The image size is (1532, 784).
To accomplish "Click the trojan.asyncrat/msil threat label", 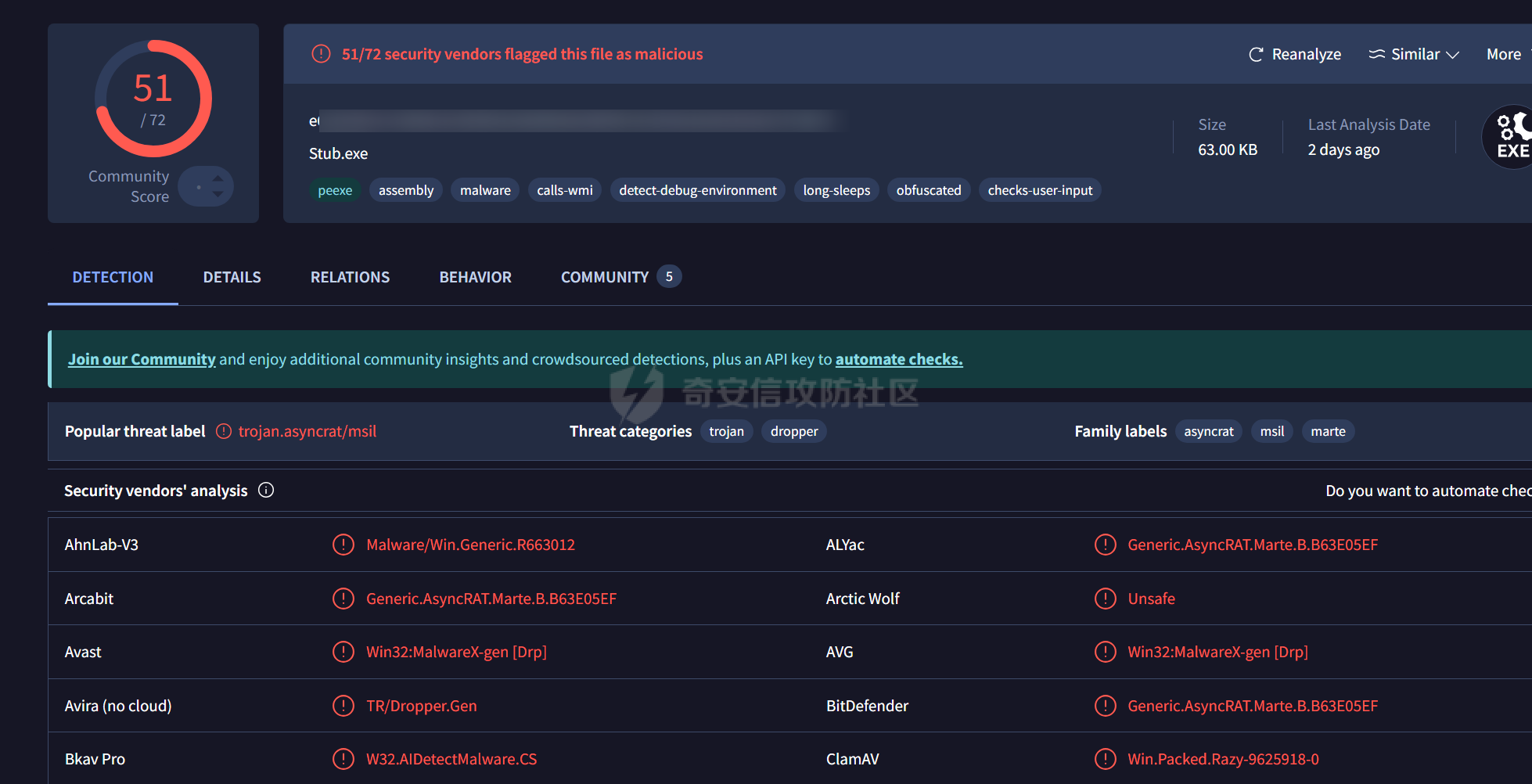I will click(x=307, y=431).
